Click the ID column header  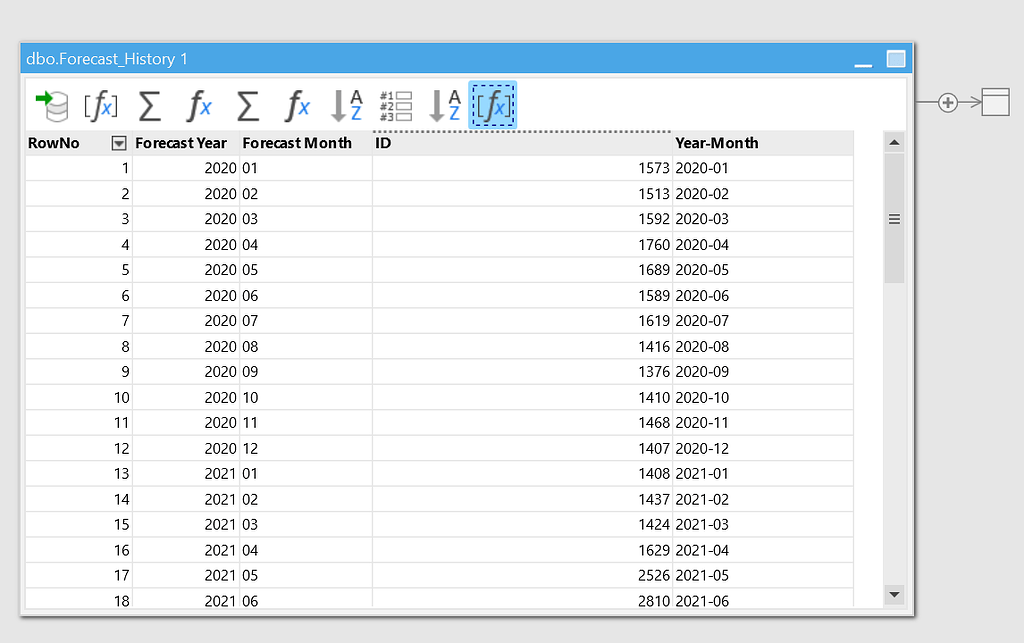[x=381, y=143]
